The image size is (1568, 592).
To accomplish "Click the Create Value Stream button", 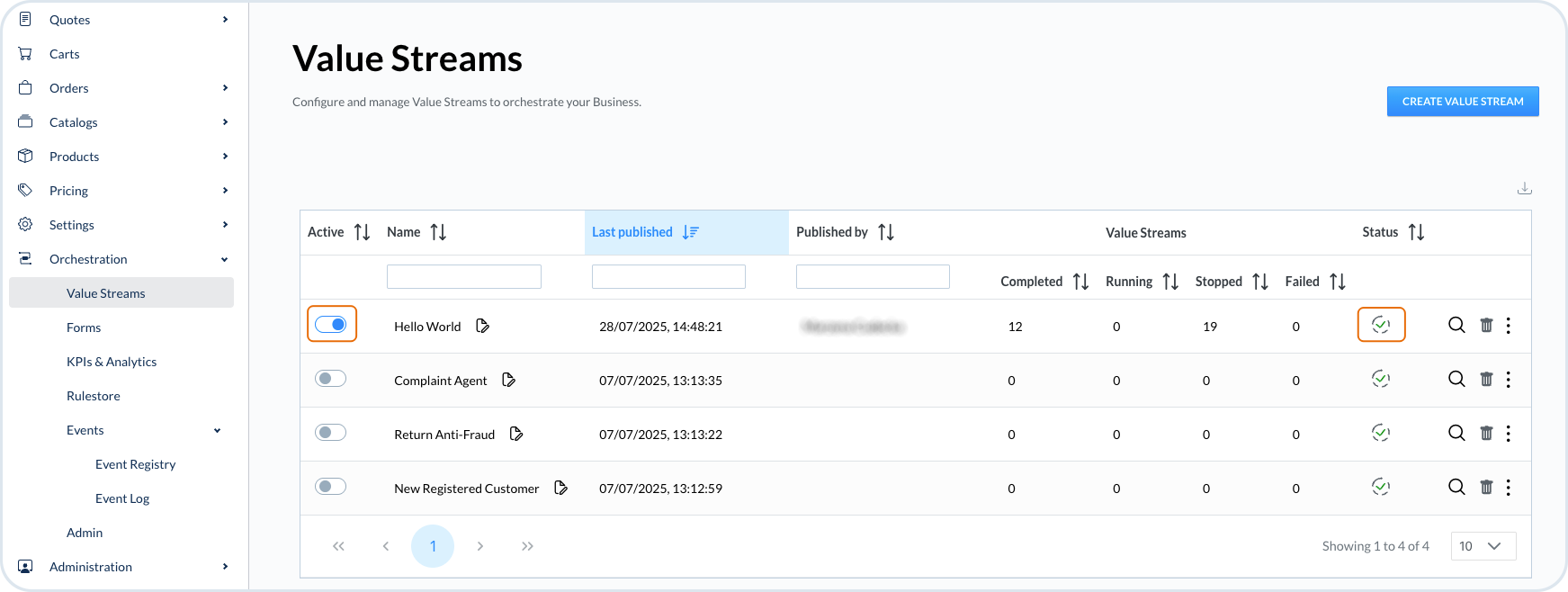I will pos(1462,102).
